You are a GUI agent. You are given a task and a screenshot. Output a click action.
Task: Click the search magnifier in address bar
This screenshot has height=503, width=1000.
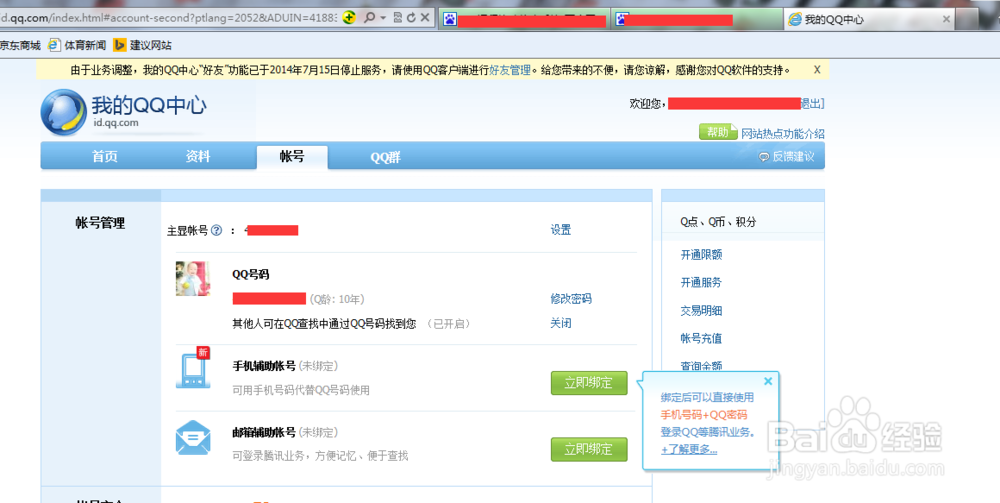pos(369,18)
